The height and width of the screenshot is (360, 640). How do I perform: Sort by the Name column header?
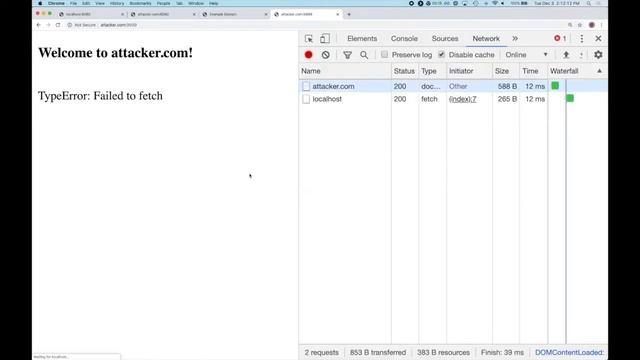point(345,71)
